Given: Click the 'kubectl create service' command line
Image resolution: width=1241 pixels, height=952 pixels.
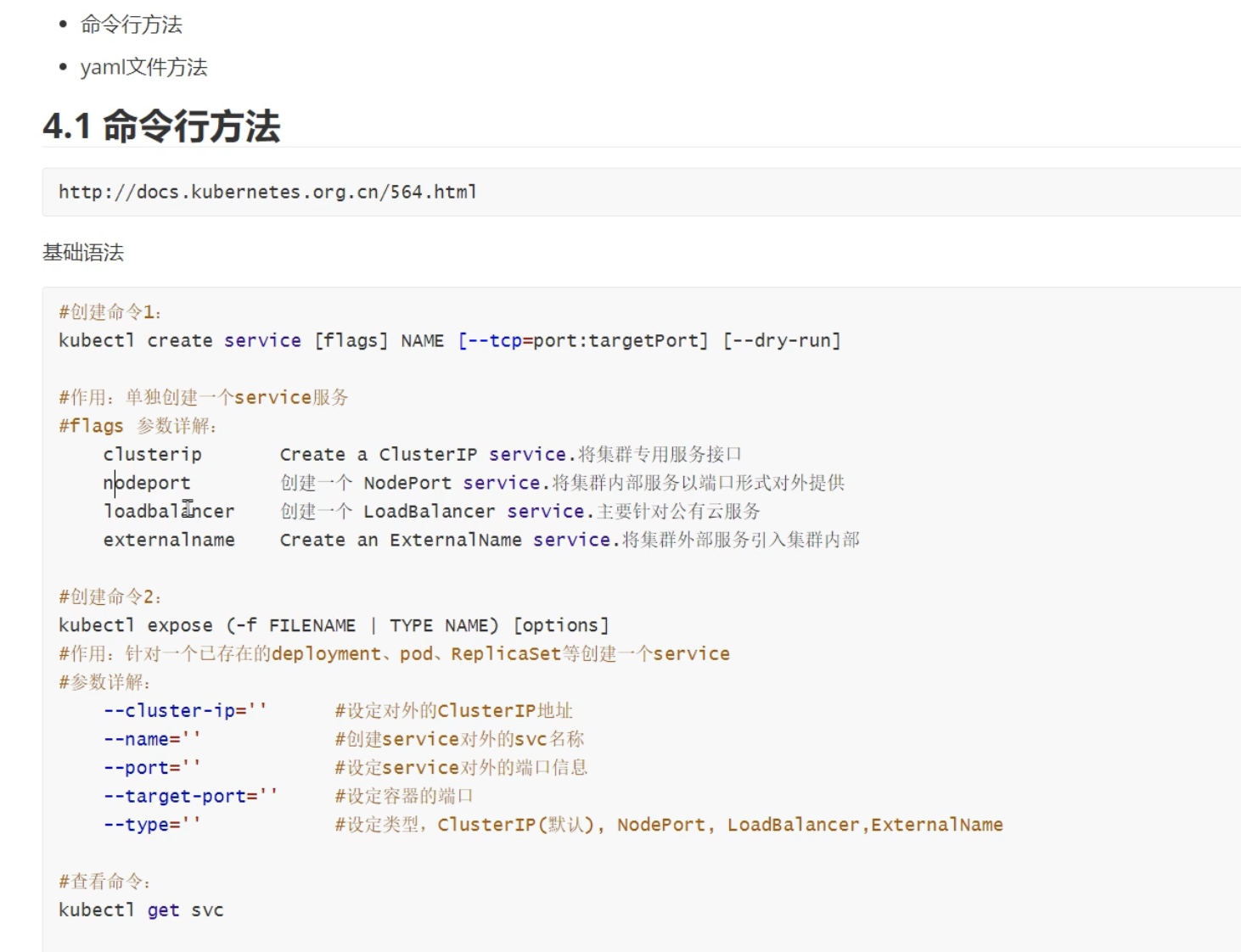Looking at the screenshot, I should point(449,341).
